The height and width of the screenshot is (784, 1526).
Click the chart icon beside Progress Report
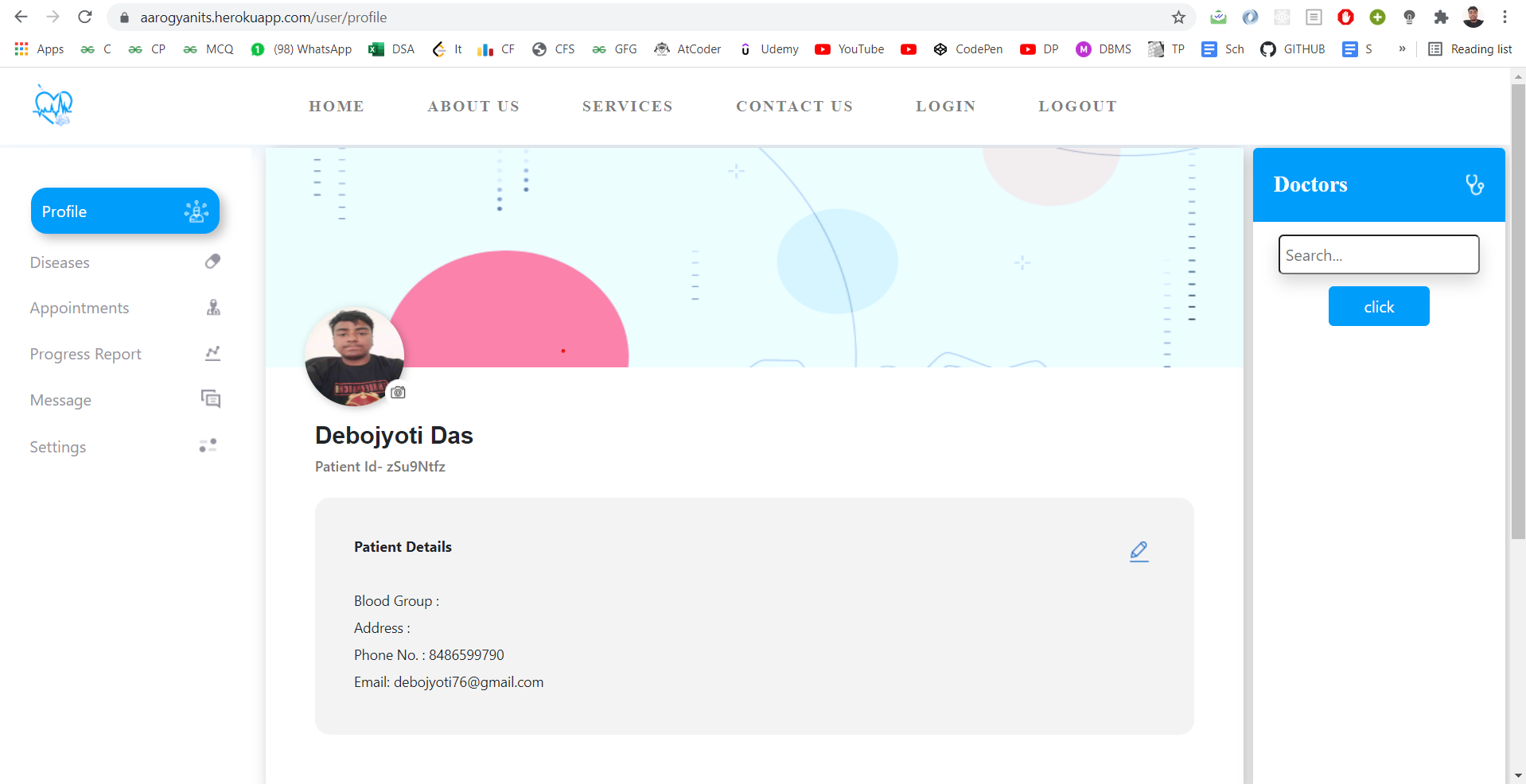212,353
